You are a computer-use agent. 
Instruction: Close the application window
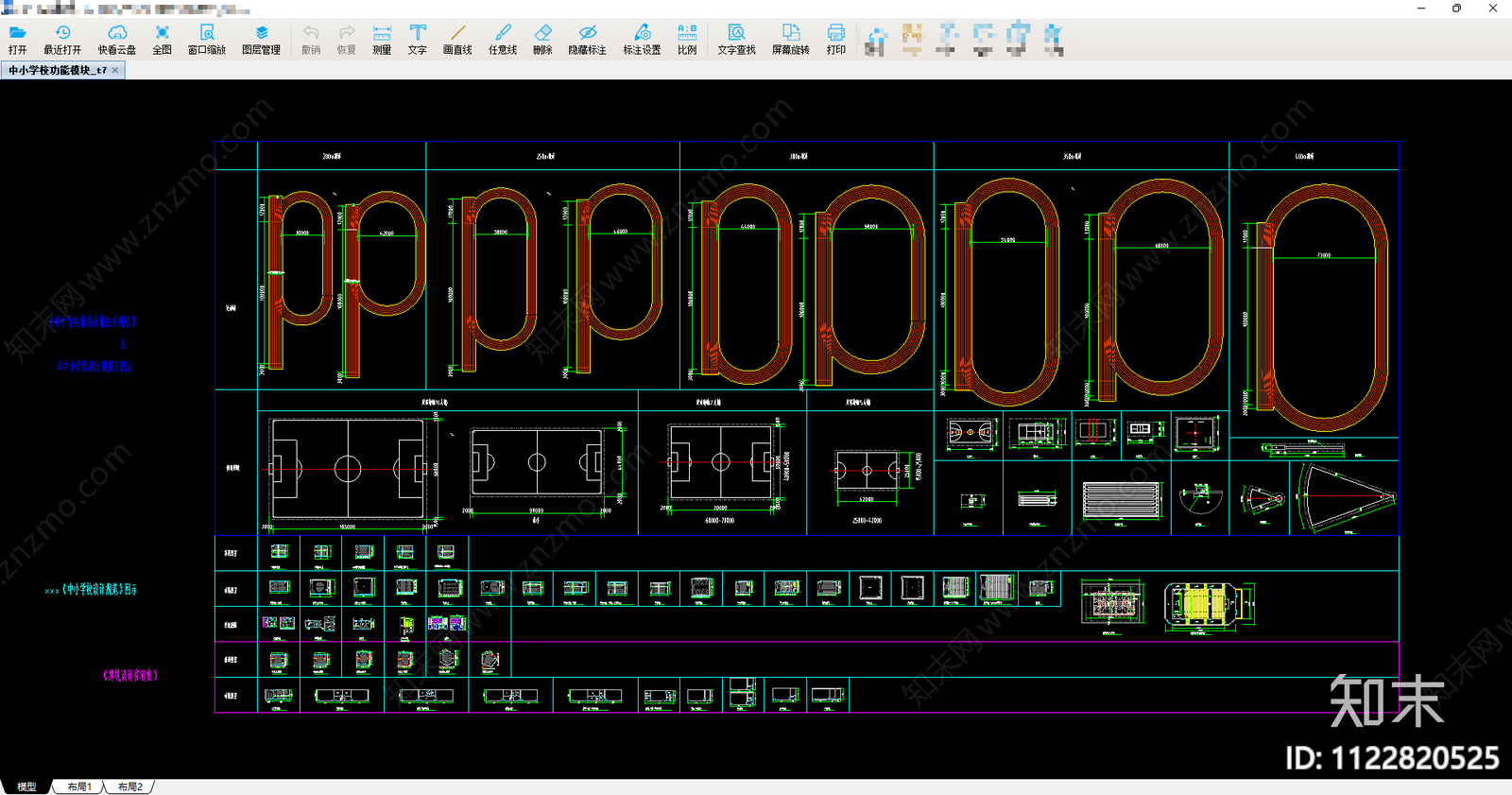coord(1493,9)
